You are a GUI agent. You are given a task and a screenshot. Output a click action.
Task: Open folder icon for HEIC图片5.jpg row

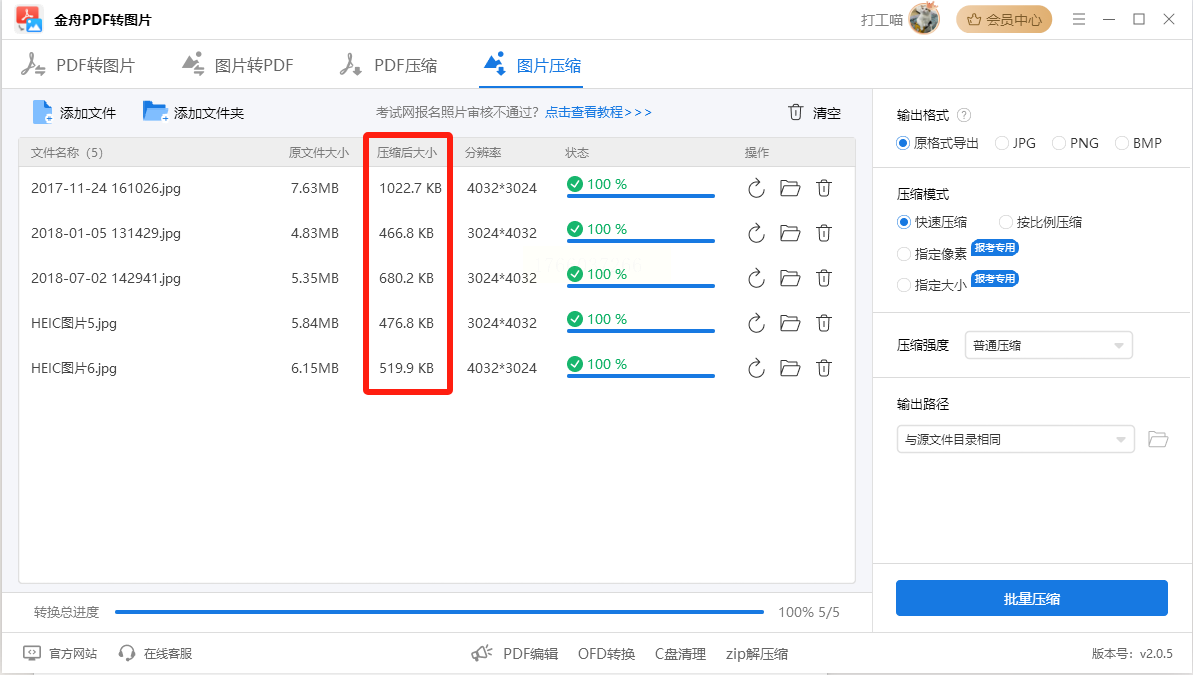coord(790,323)
